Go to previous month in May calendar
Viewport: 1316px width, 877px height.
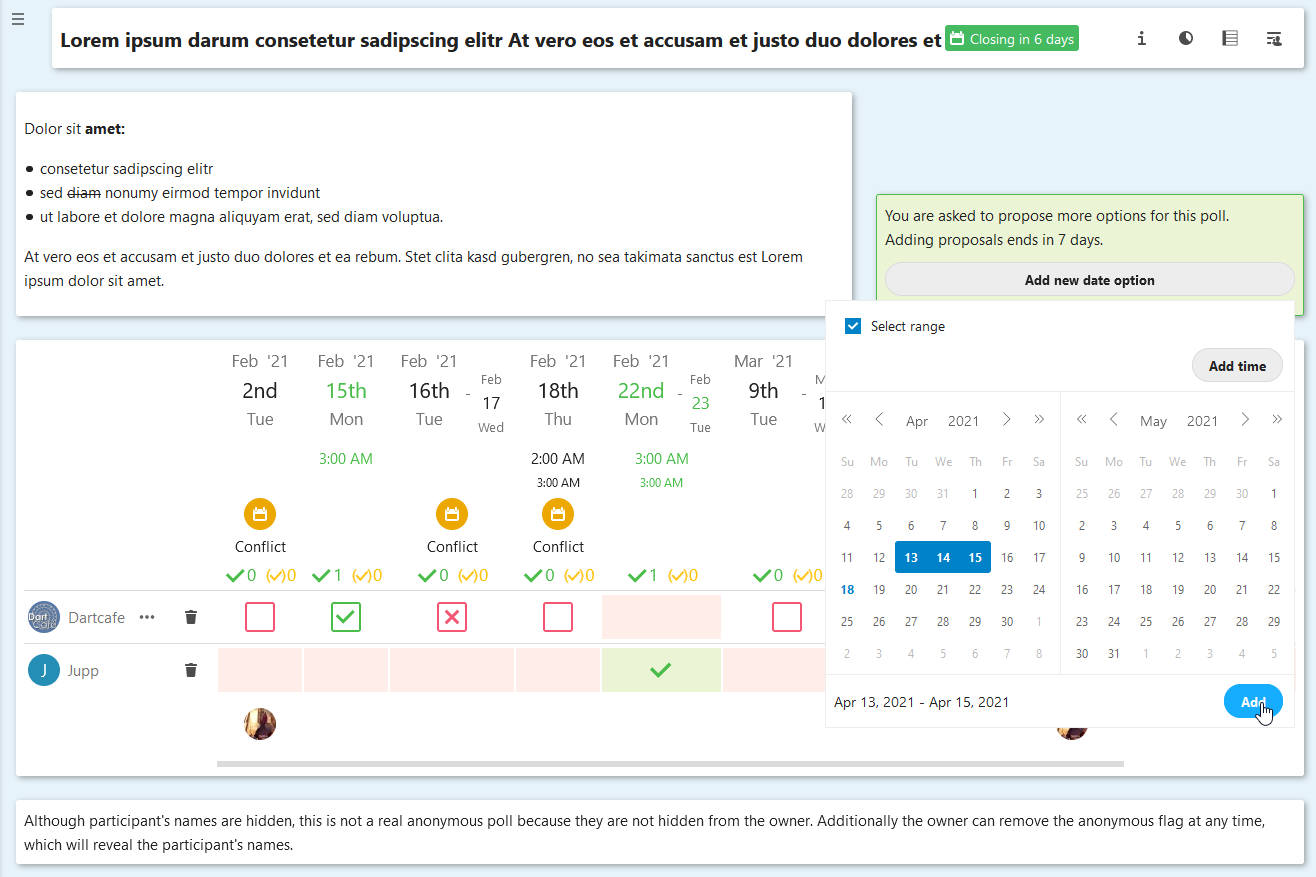pos(1113,419)
